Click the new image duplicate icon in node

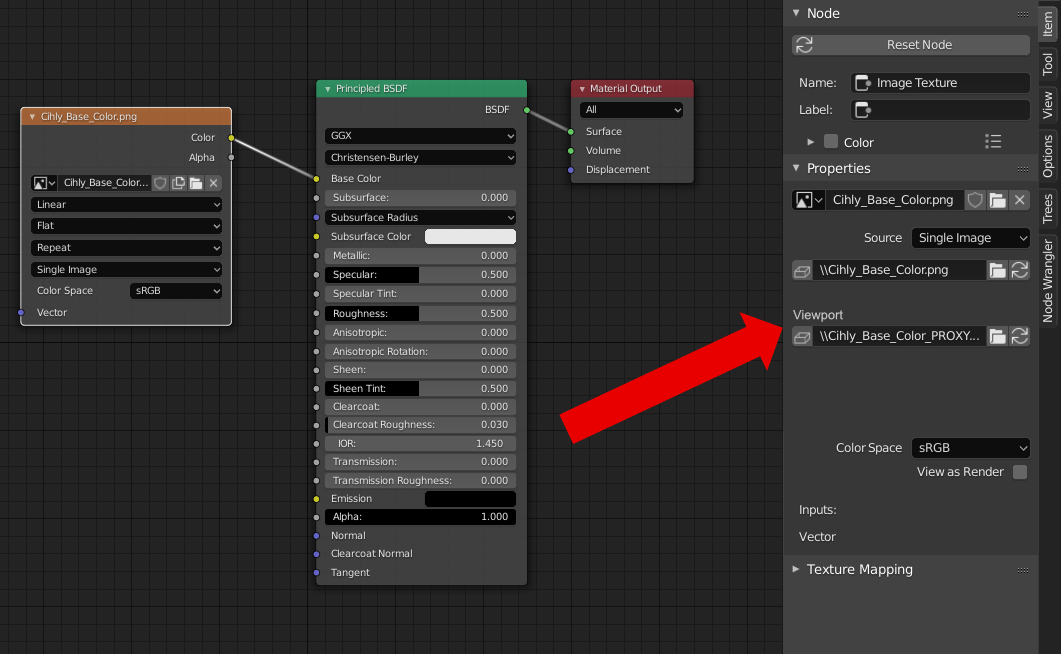tap(179, 183)
